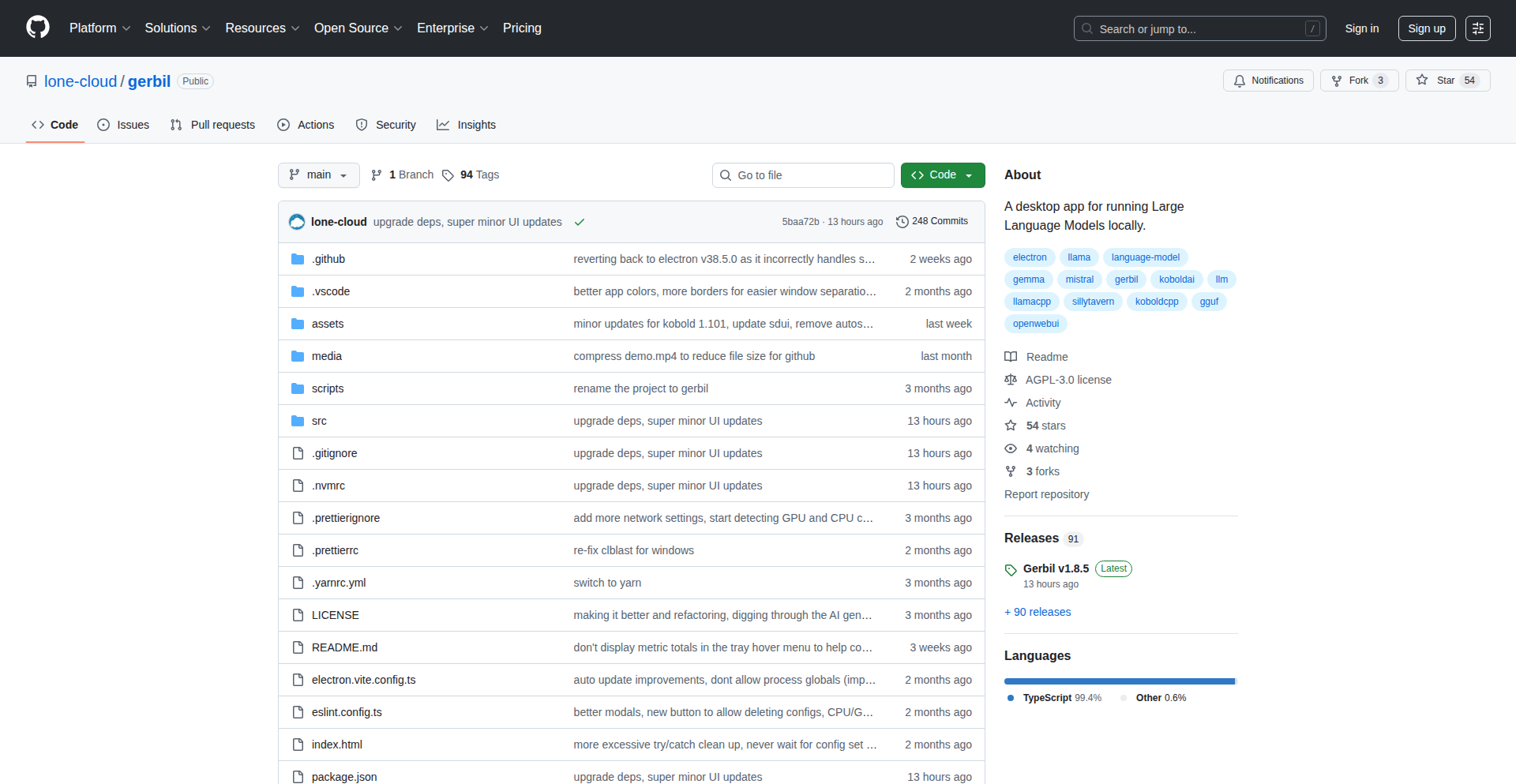This screenshot has height=784, width=1516.
Task: Expand the Platform nav menu
Action: point(99,28)
